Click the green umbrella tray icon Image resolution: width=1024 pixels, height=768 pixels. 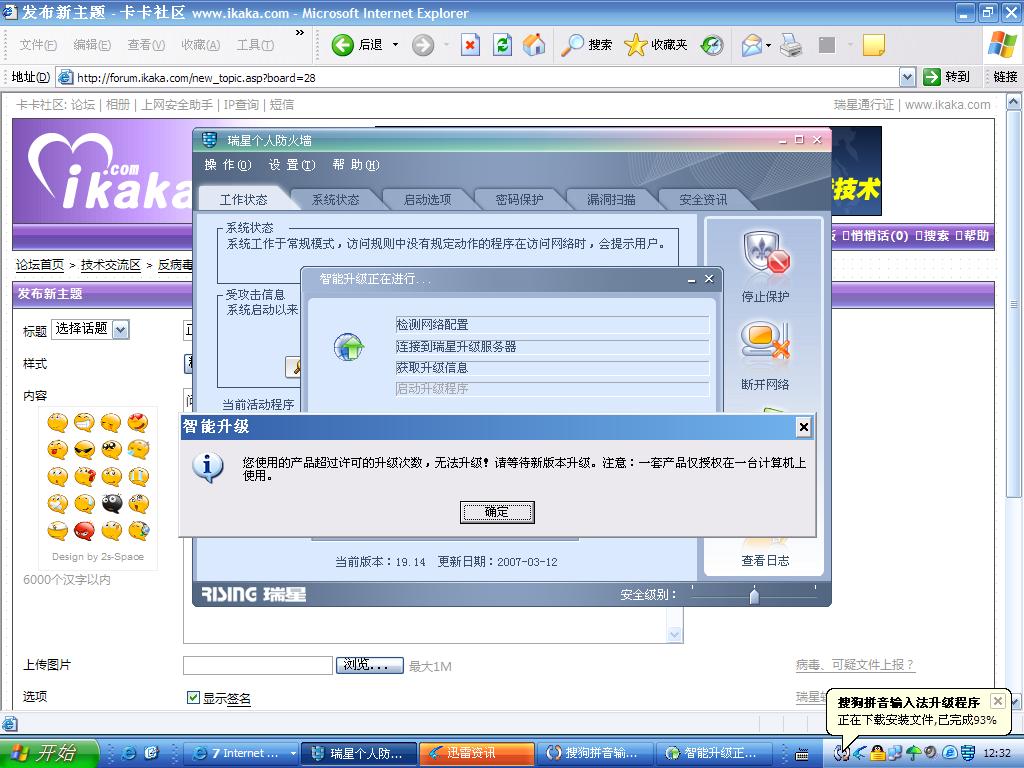[x=913, y=753]
